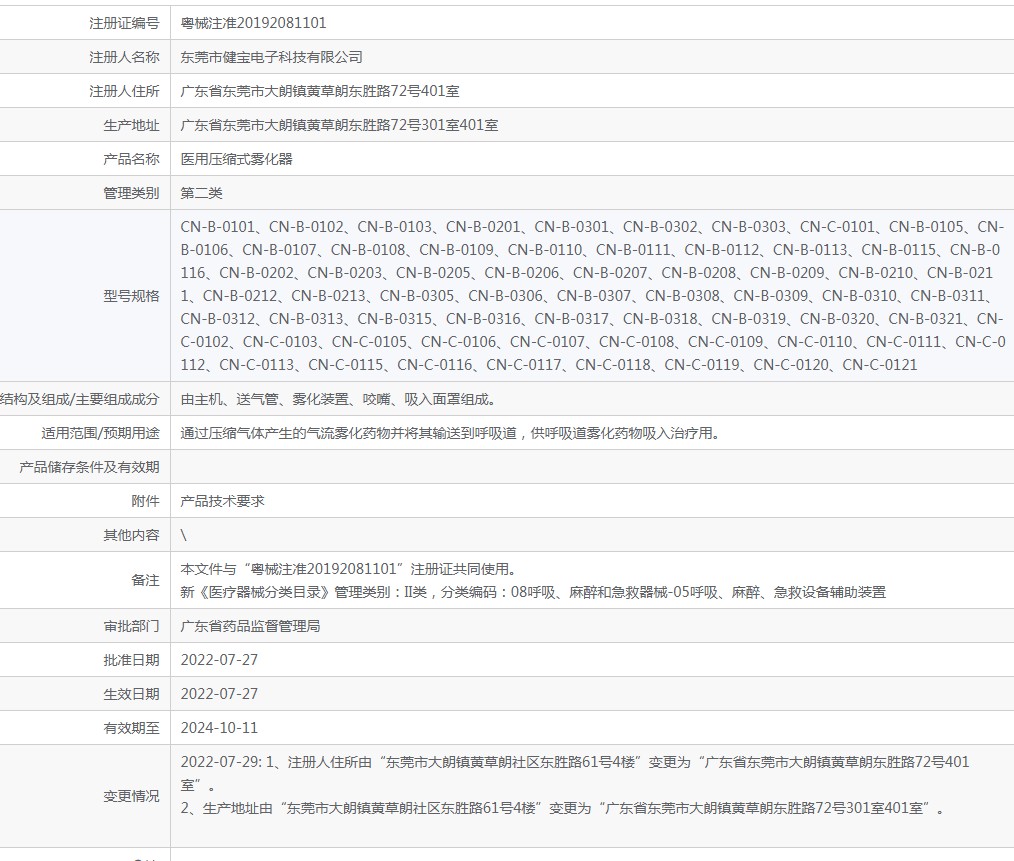The width and height of the screenshot is (1014, 861).
Task: Select the label 产品名称
Action: pyautogui.click(x=131, y=159)
